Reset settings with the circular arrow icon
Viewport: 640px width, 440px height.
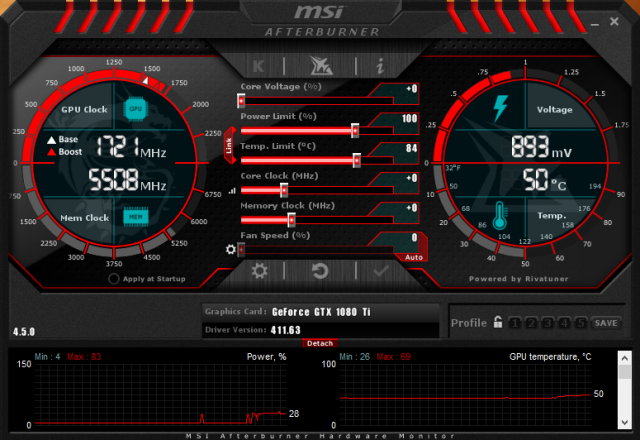click(320, 271)
